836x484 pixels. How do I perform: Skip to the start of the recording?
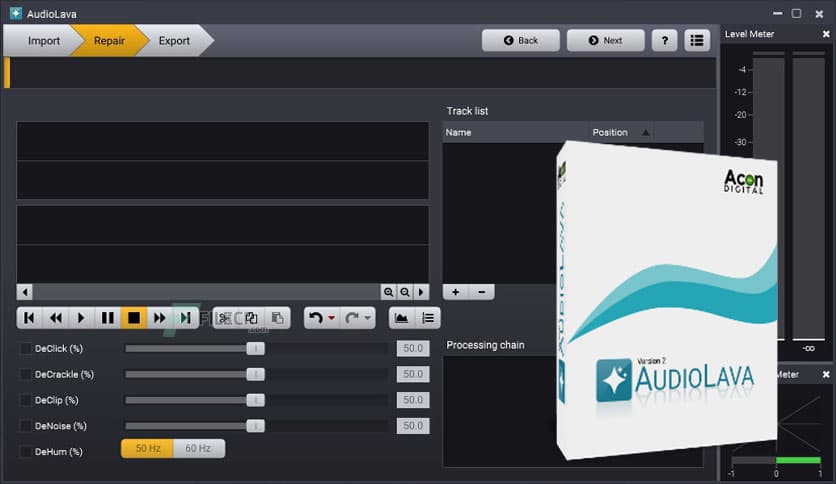click(x=29, y=318)
